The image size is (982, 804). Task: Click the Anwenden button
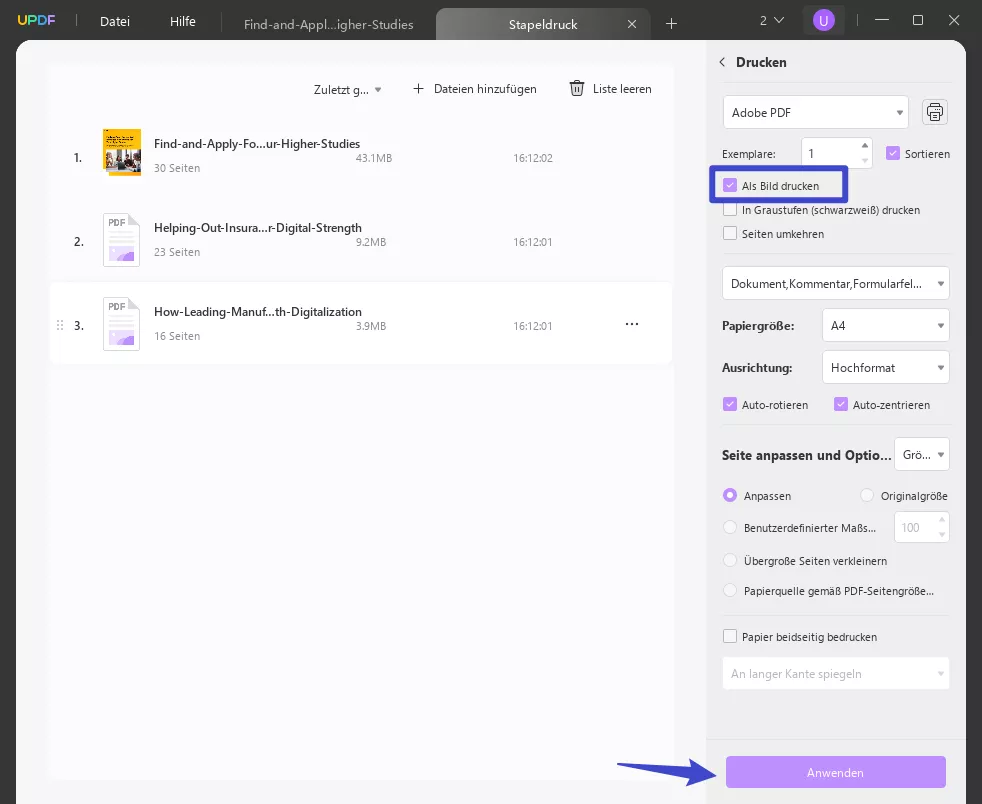tap(835, 772)
